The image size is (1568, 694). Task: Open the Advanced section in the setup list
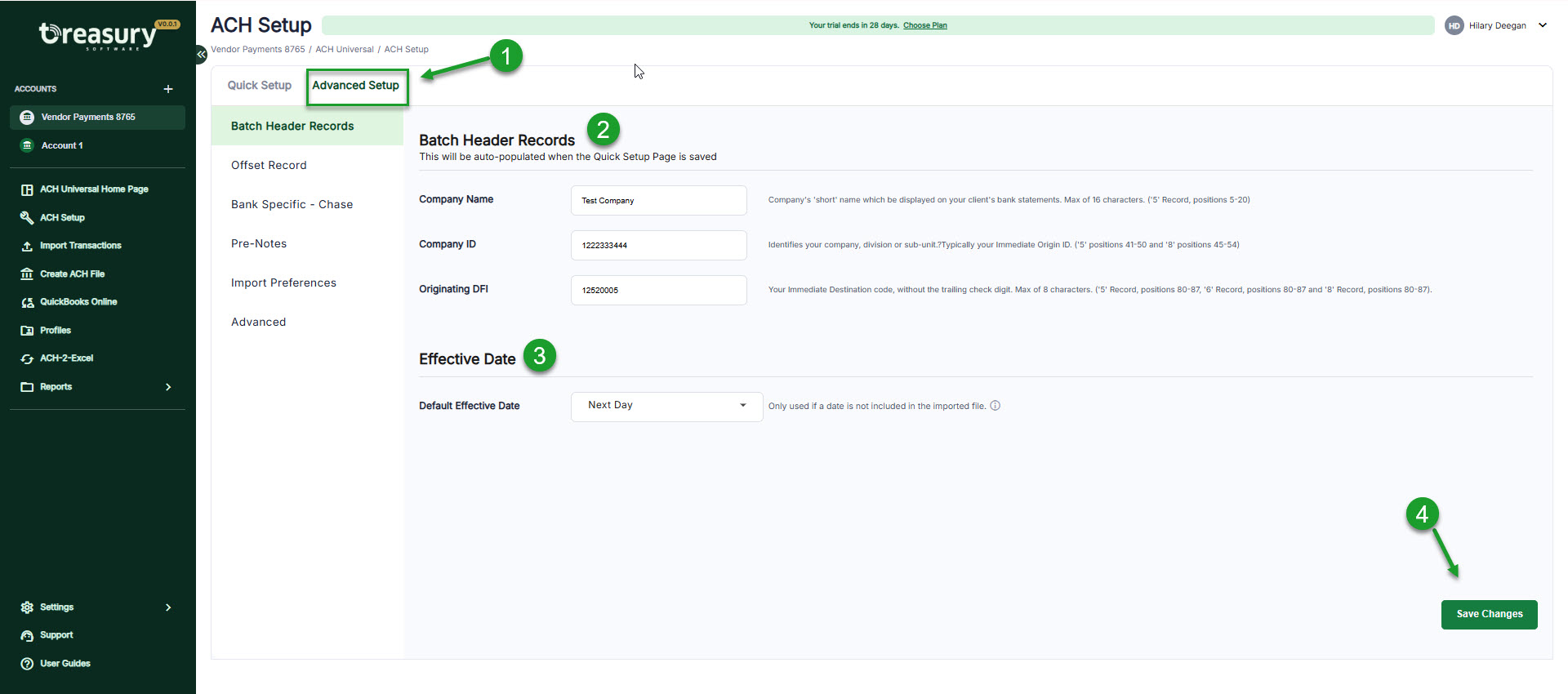(x=307, y=323)
